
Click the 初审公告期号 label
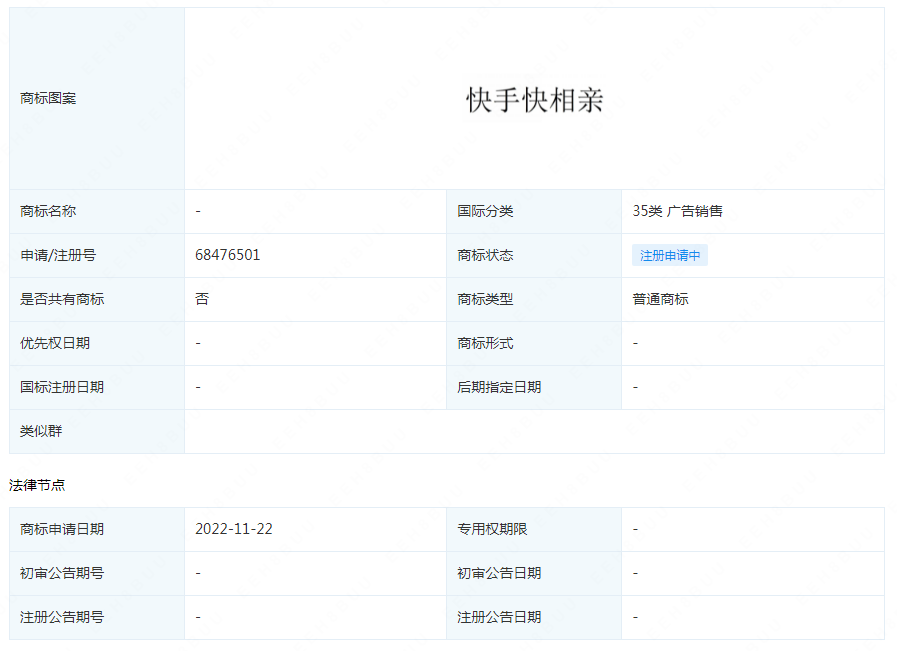pyautogui.click(x=62, y=573)
